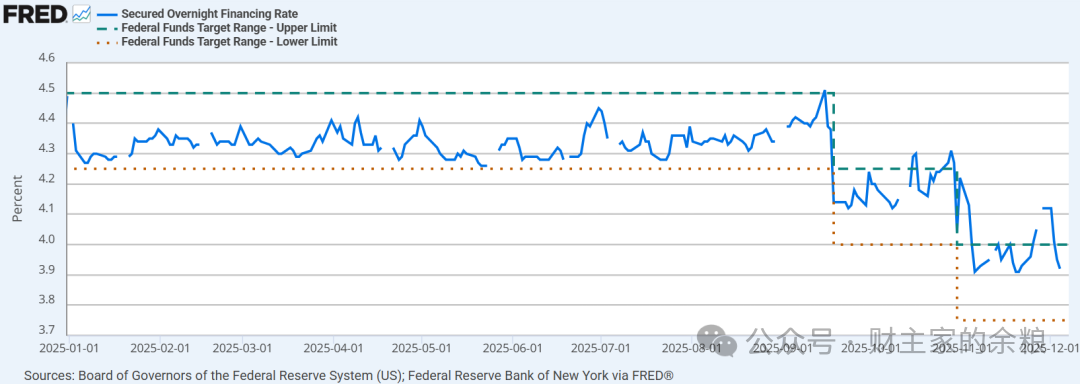Select Secured Overnight Financing Rate legend entry
1080x384 pixels.
209,14
